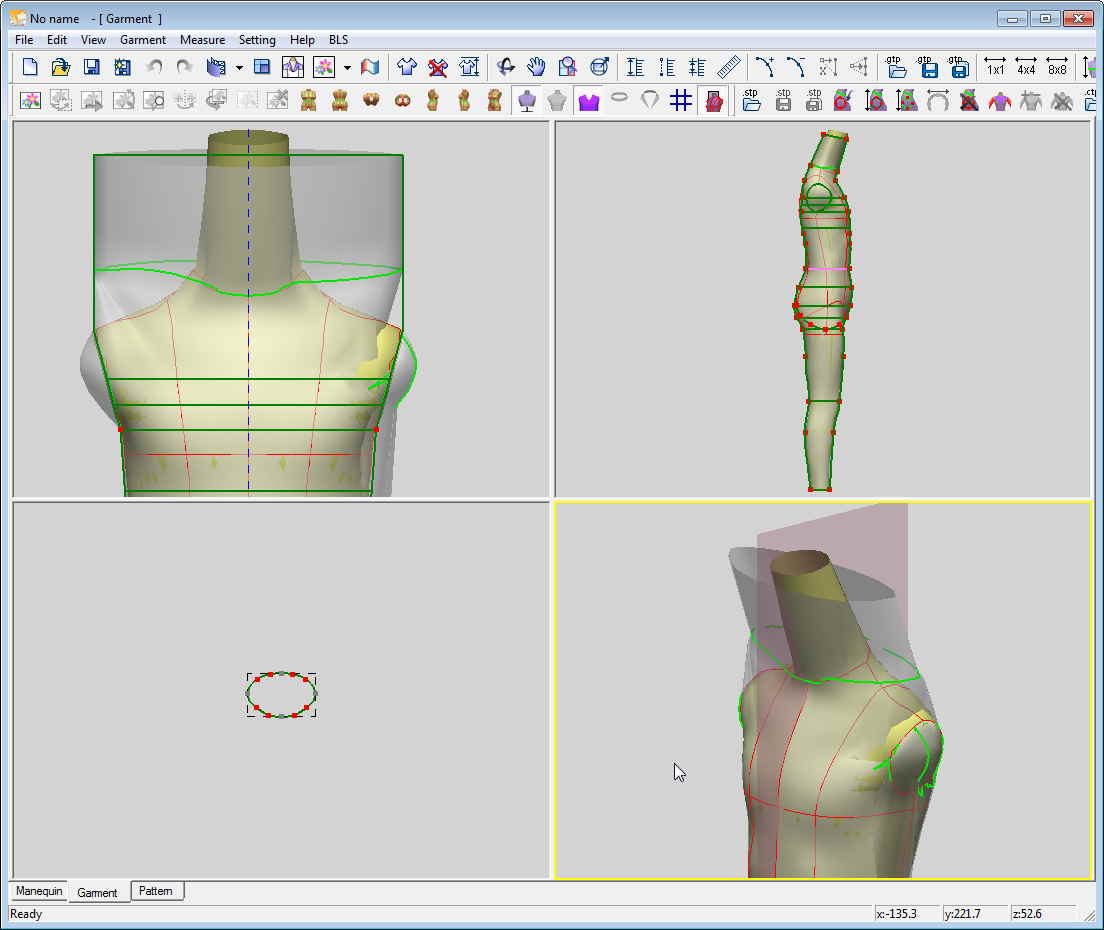Click the add curve point tool

coord(765,67)
